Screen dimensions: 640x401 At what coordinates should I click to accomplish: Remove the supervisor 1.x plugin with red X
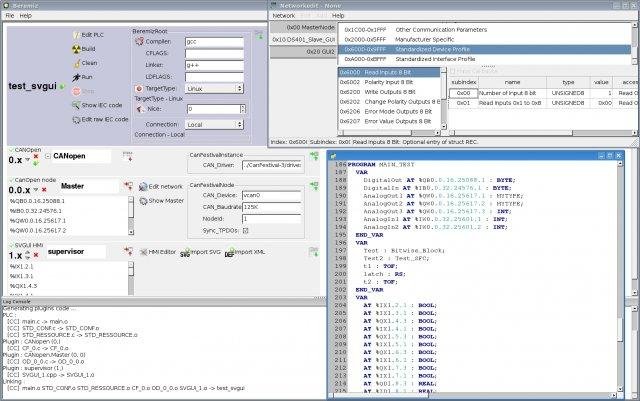(36, 255)
